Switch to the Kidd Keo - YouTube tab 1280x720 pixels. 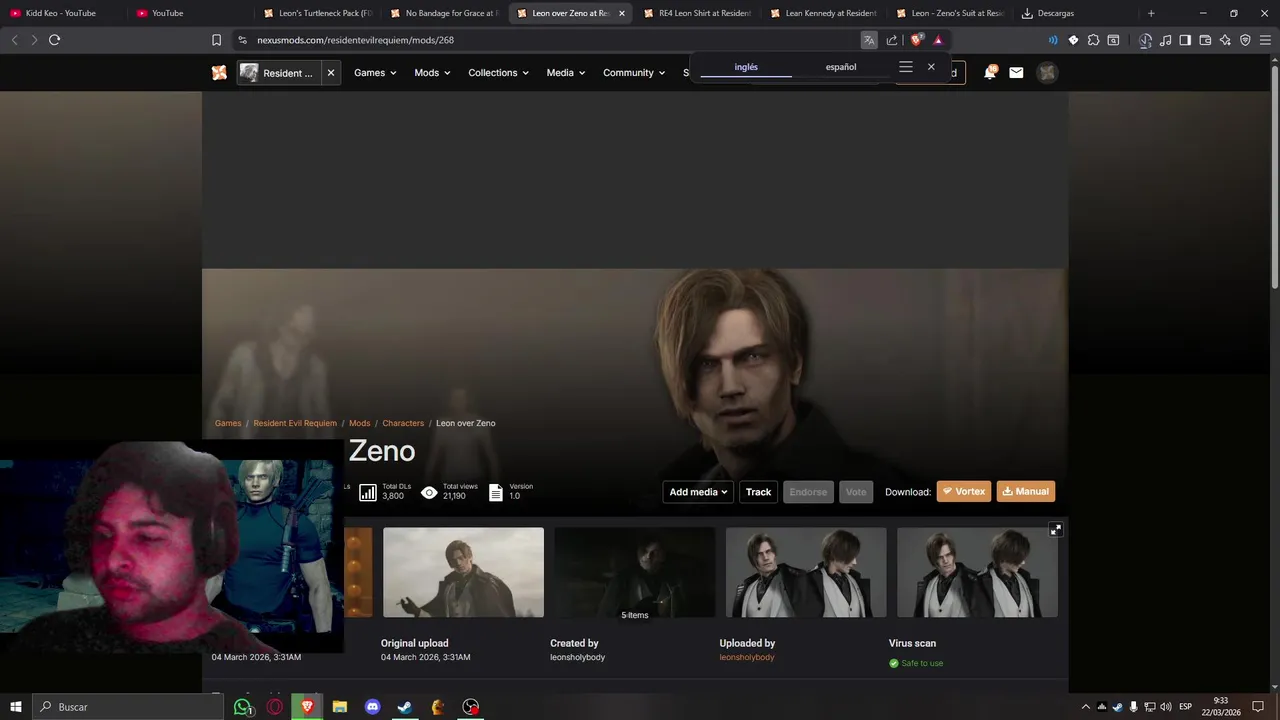tap(60, 13)
